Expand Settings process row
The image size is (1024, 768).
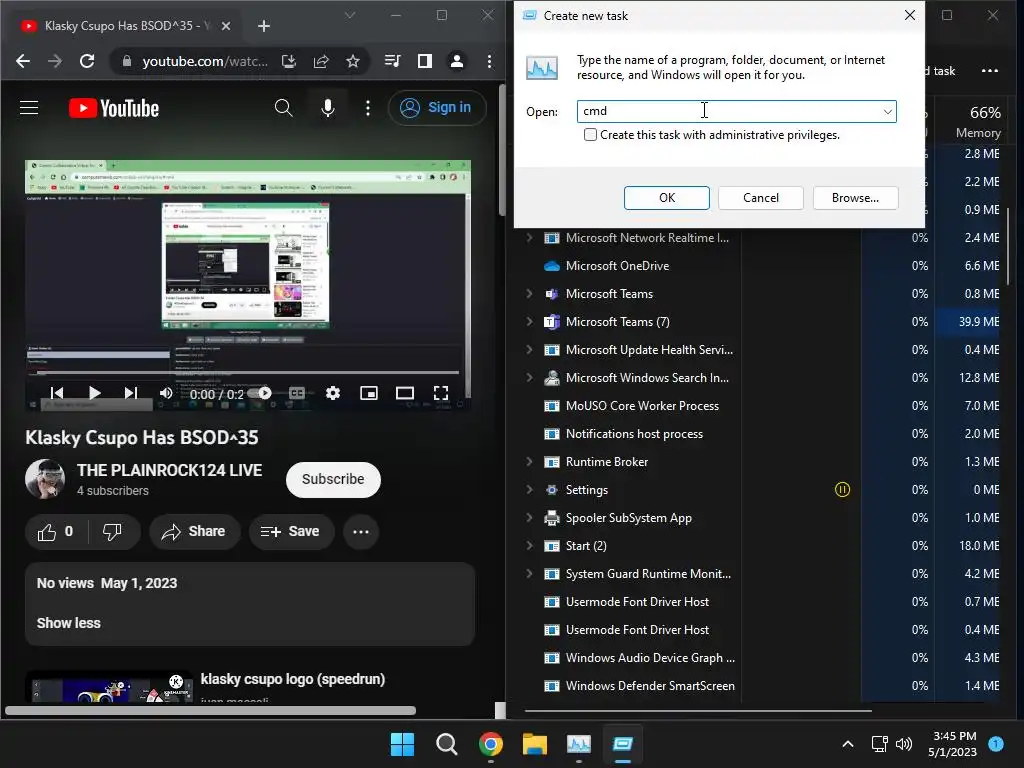point(529,490)
